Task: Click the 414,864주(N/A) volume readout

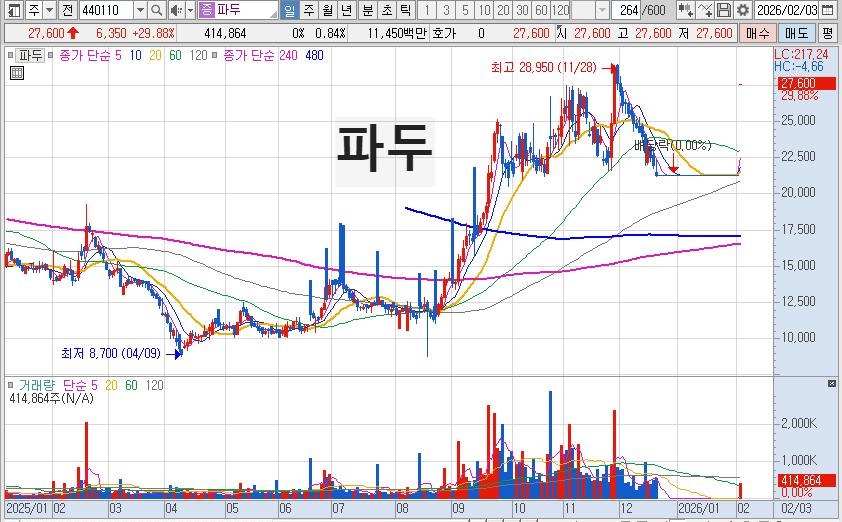Action: (52, 398)
